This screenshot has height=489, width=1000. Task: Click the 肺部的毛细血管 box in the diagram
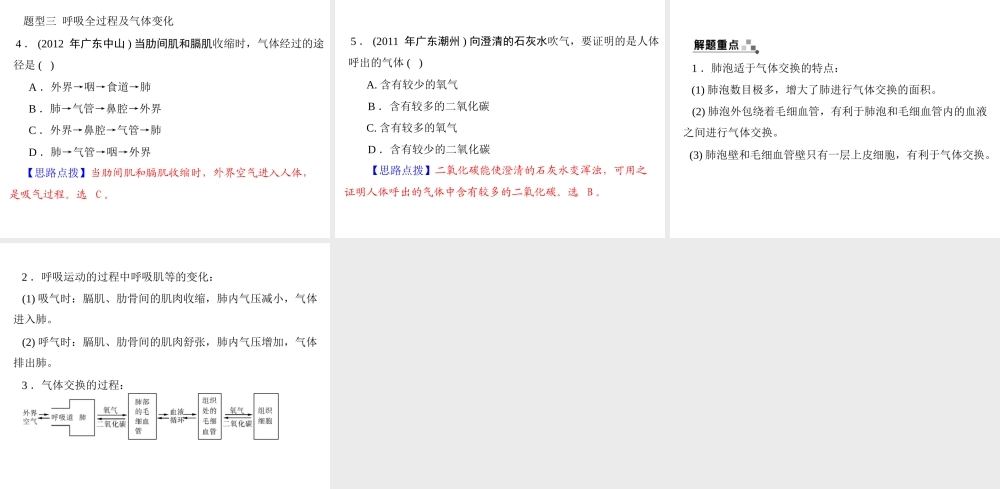point(142,416)
